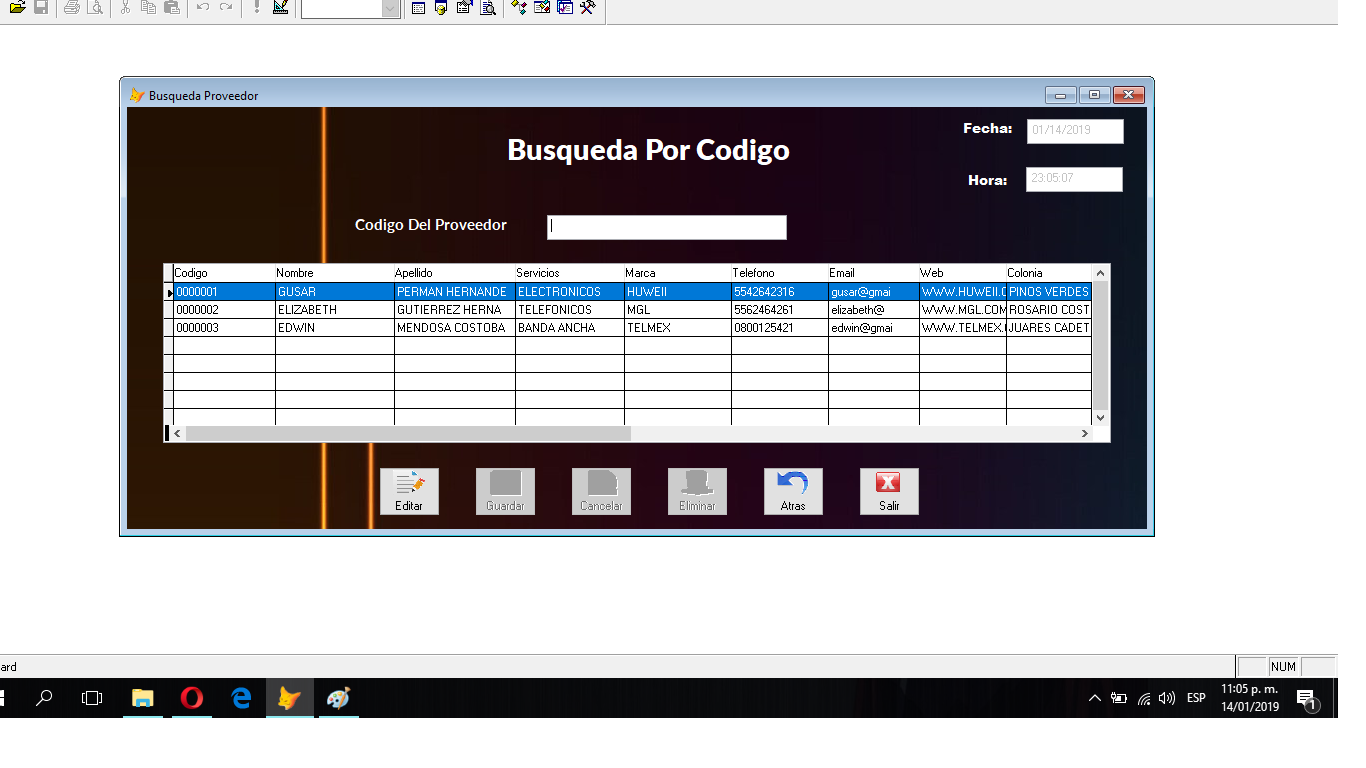Open the database dropdown in the toolbar

[x=390, y=8]
